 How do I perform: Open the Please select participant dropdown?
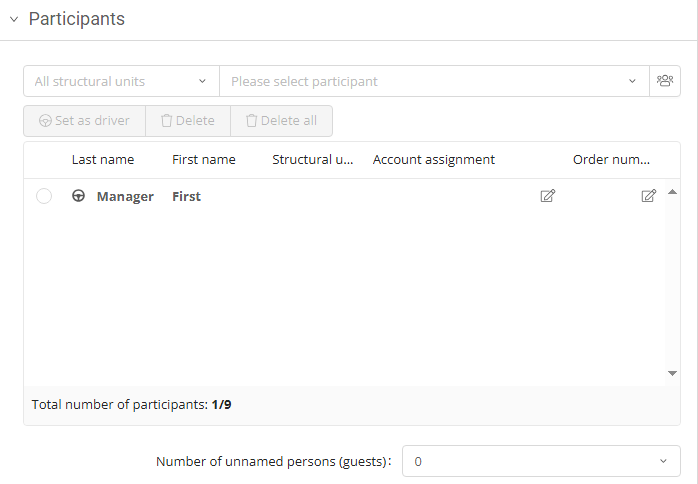tap(433, 81)
